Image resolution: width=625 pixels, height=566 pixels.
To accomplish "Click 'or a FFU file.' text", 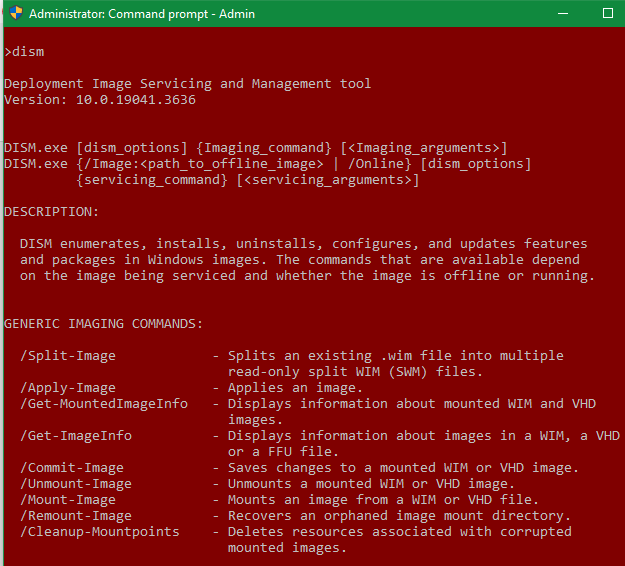I will [x=283, y=452].
